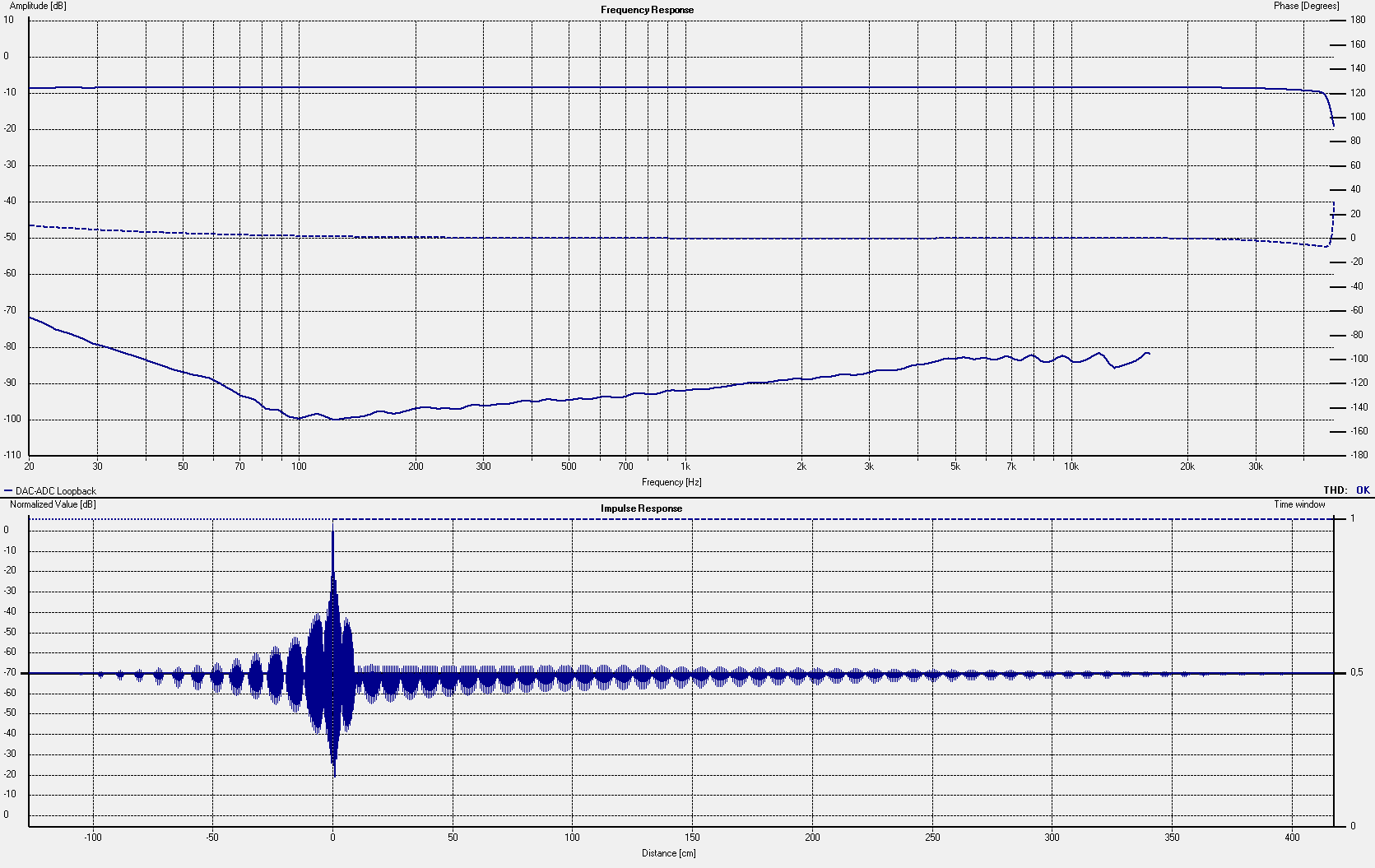Click the -110 tick on the amplitude axis
The image size is (1375, 868).
pos(12,455)
